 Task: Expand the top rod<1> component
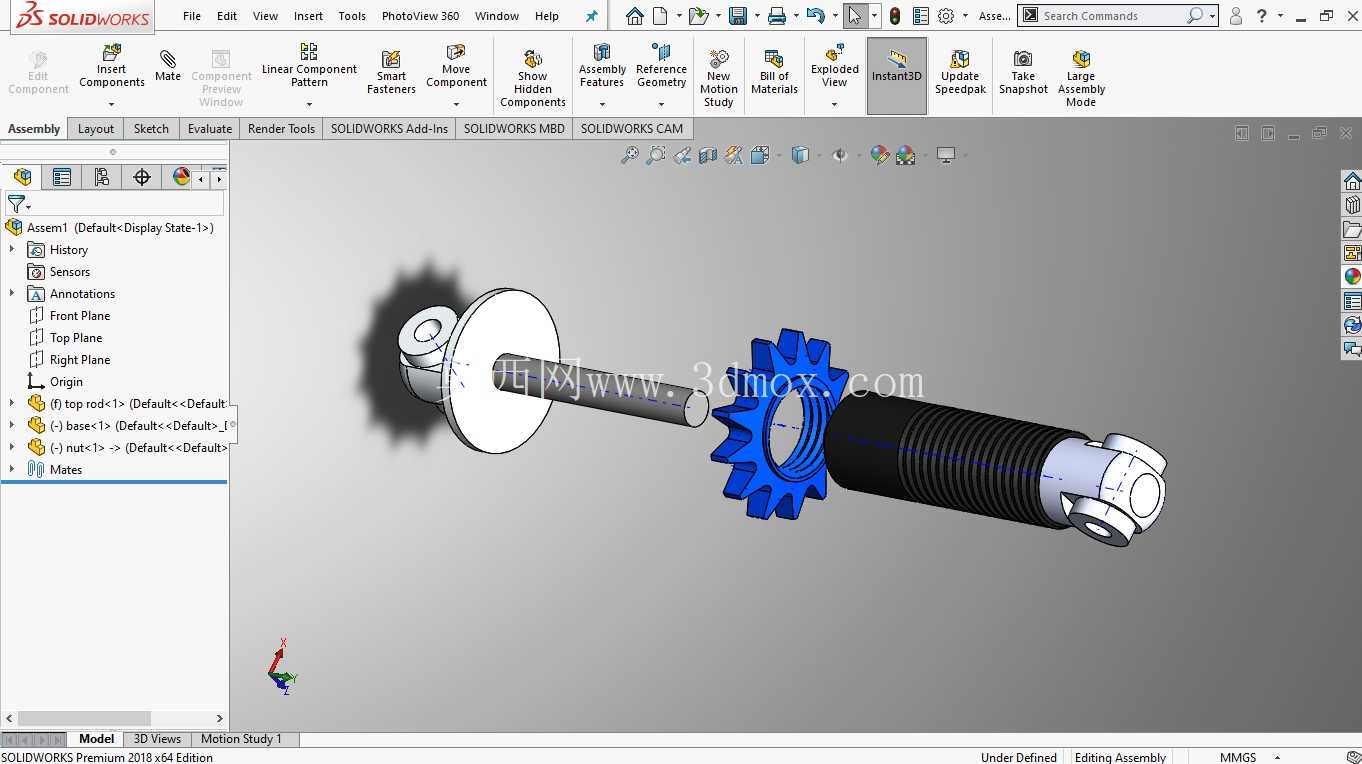click(x=12, y=404)
